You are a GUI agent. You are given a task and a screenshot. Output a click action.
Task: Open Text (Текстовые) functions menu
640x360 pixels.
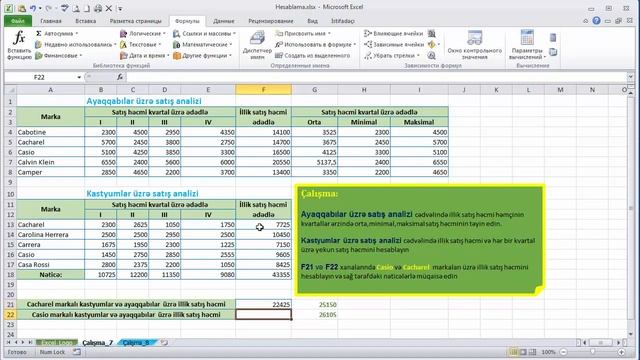[x=141, y=44]
